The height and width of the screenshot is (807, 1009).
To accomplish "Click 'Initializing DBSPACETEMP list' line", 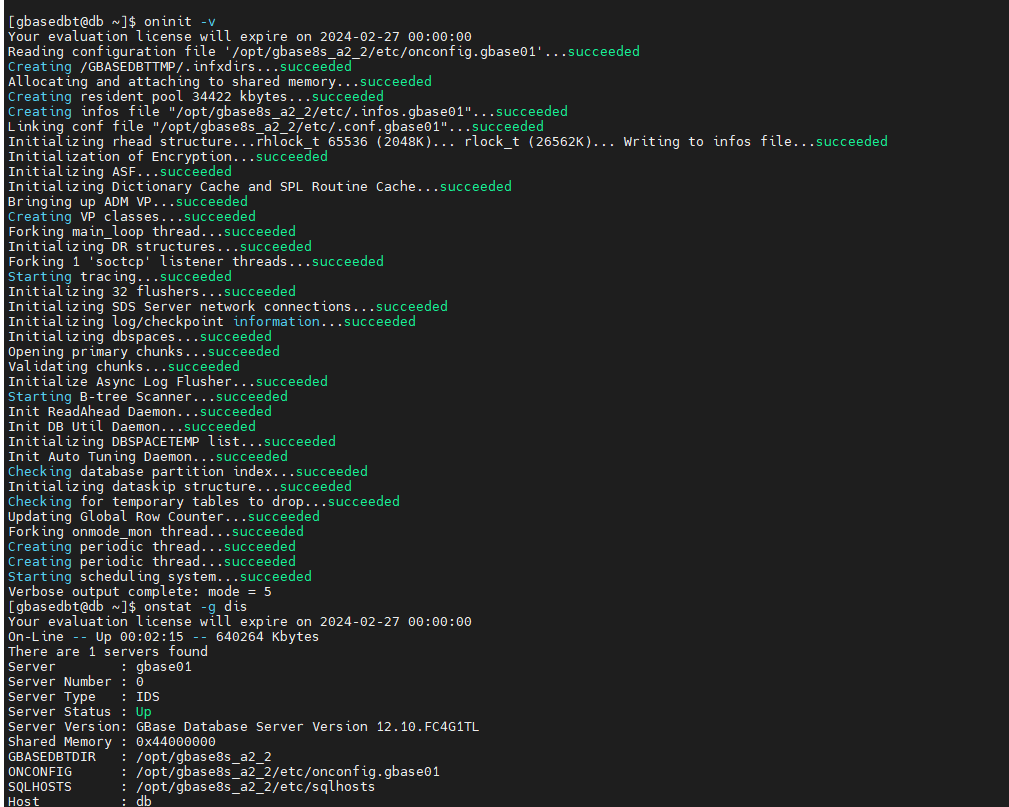I will 171,441.
